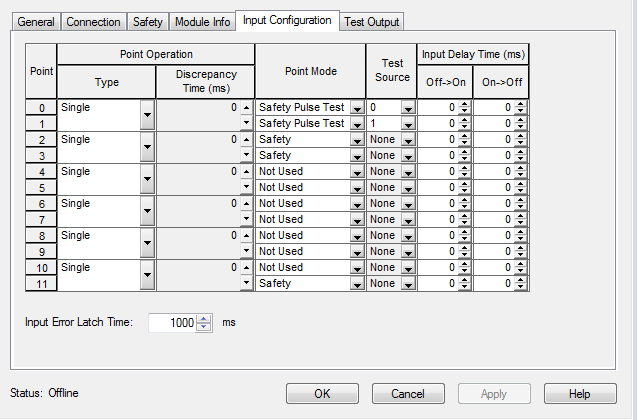Expand Test Source dropdown for point 1
637x420 pixels.
[x=407, y=123]
